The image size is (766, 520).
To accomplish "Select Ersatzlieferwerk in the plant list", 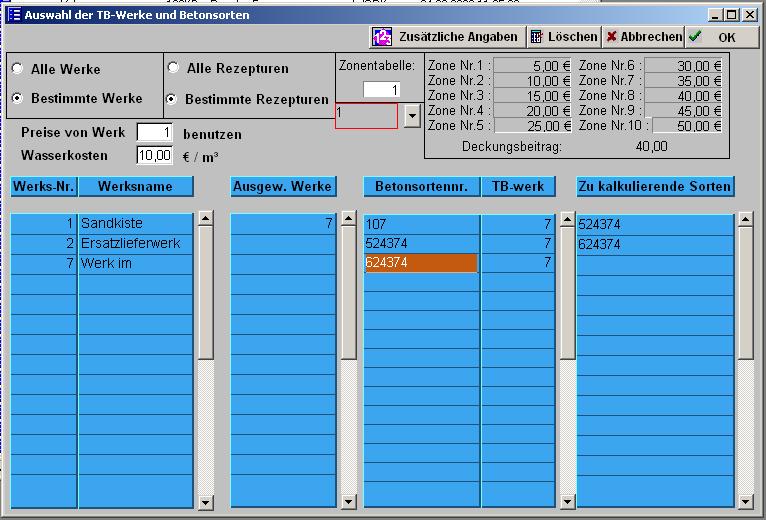I will click(136, 244).
